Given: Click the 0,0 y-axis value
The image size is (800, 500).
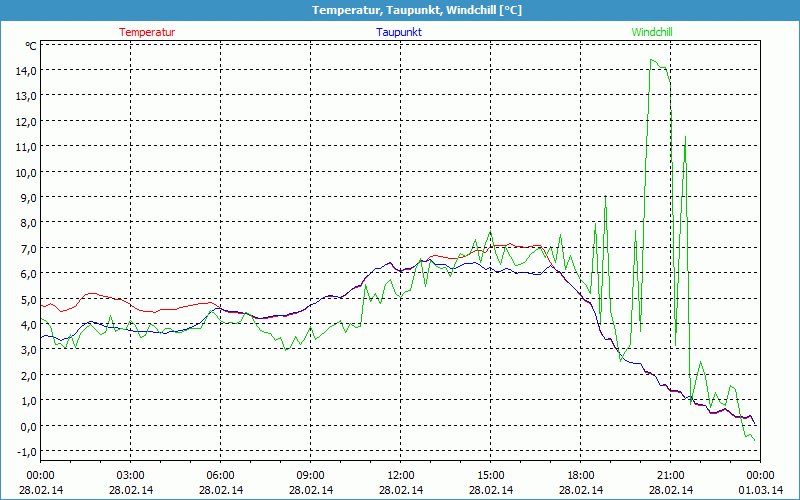Looking at the screenshot, I should pos(27,426).
